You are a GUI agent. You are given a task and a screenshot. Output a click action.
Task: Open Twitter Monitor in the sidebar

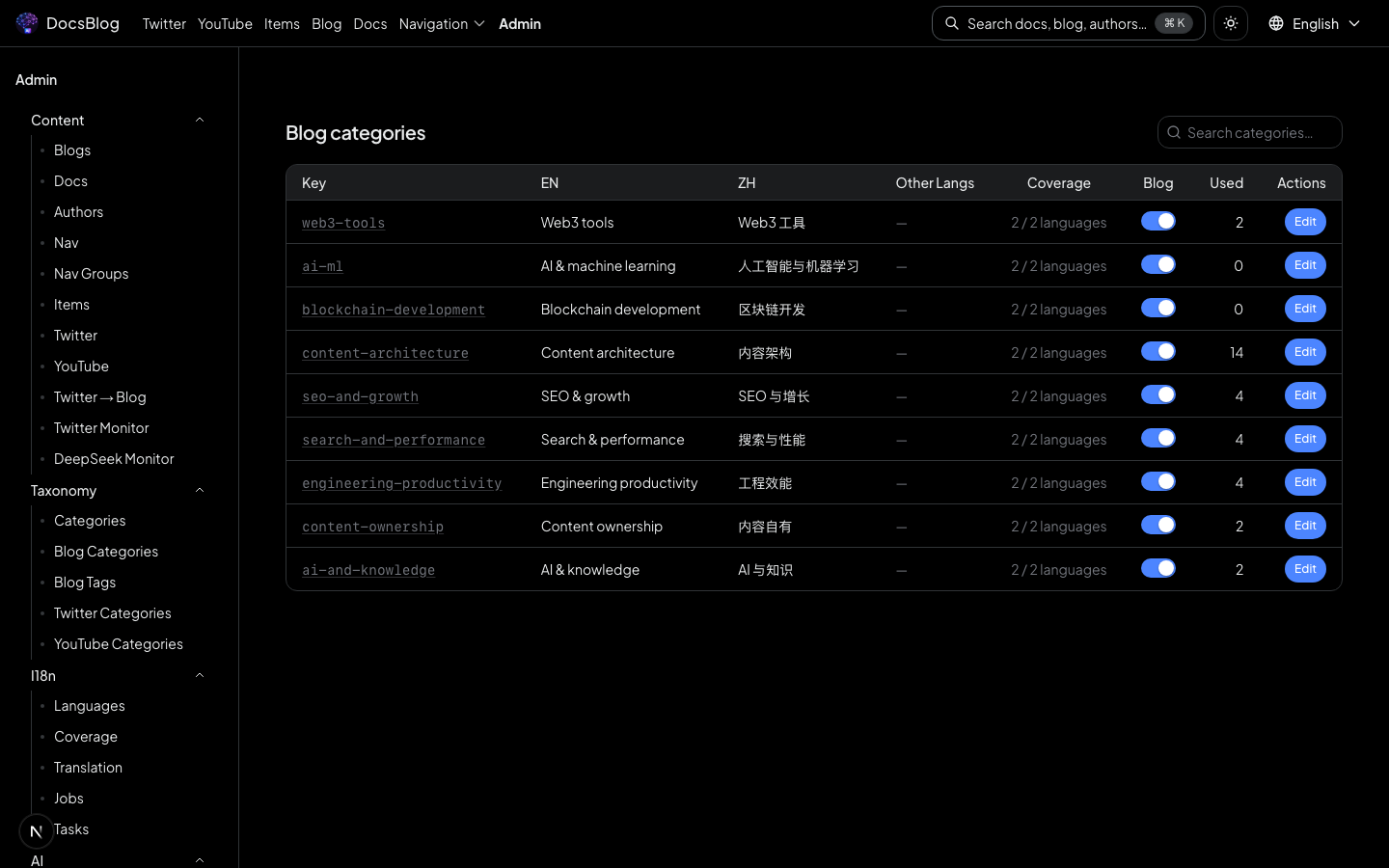(x=101, y=428)
